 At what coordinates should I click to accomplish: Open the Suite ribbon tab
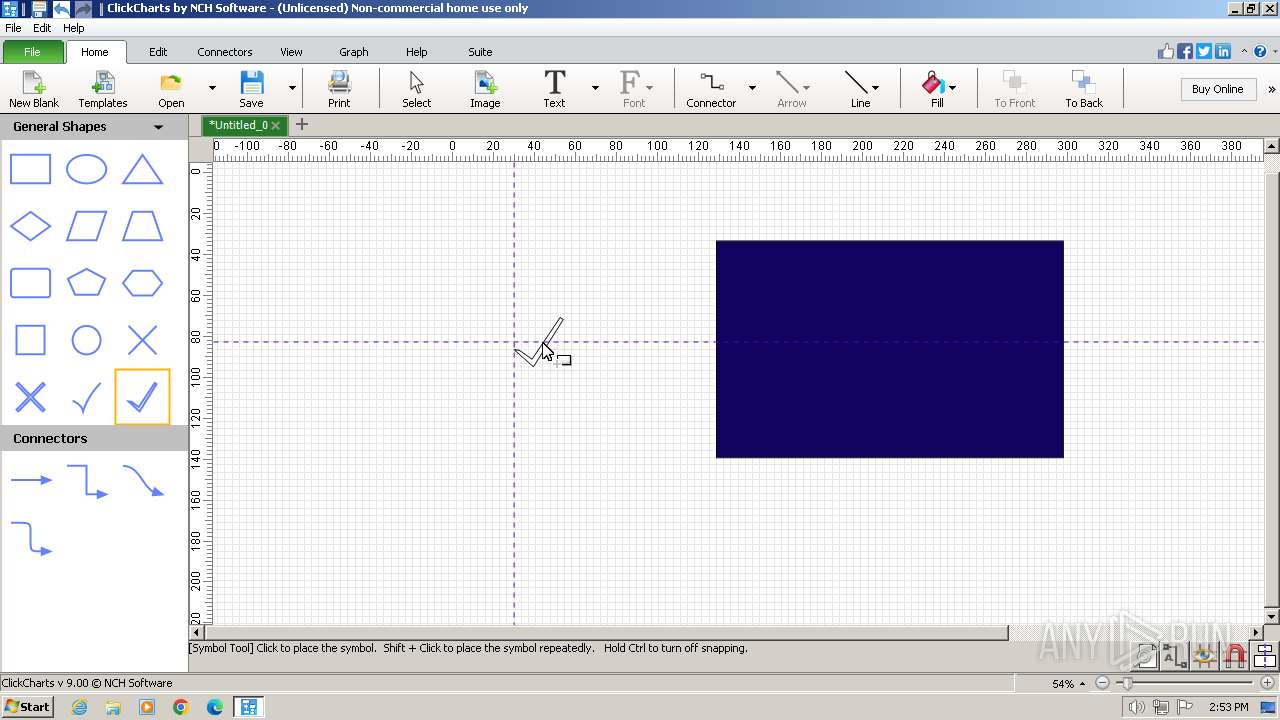480,52
